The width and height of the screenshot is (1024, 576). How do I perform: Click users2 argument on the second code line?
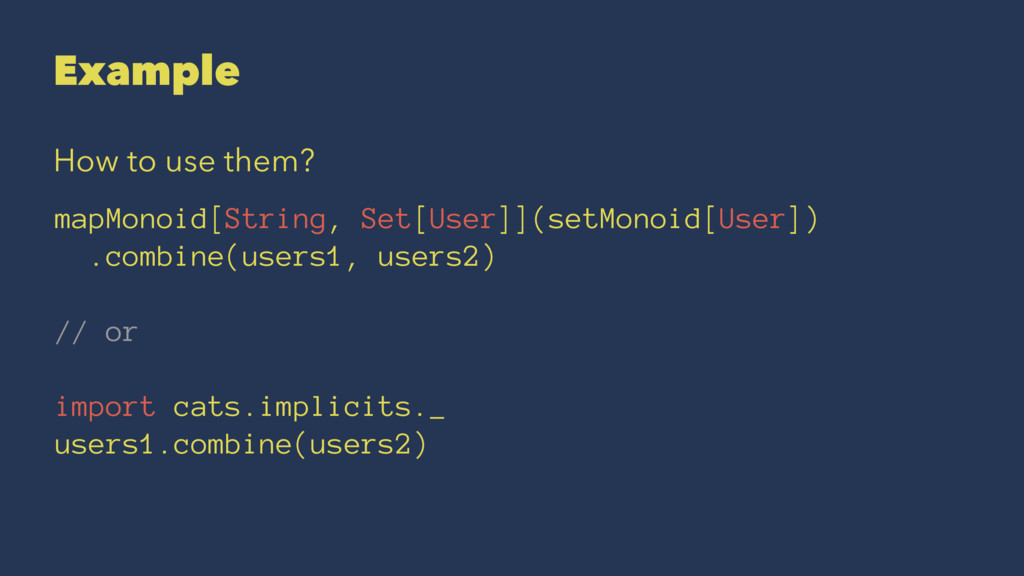click(428, 257)
